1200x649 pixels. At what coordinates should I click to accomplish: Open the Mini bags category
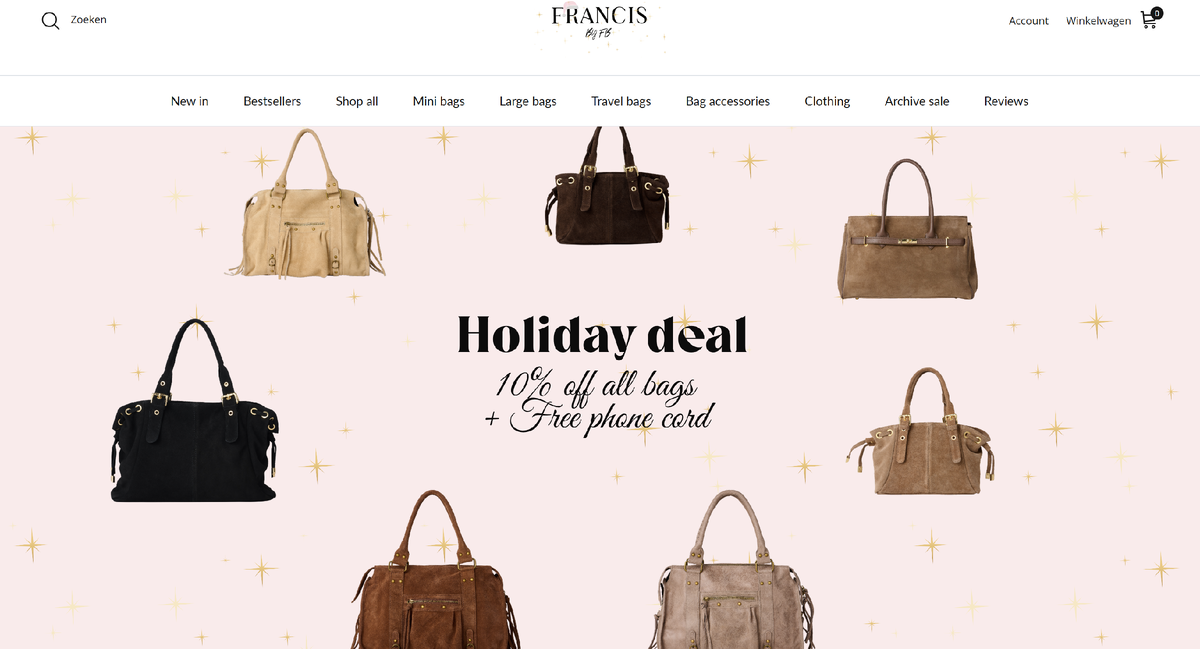coord(439,101)
